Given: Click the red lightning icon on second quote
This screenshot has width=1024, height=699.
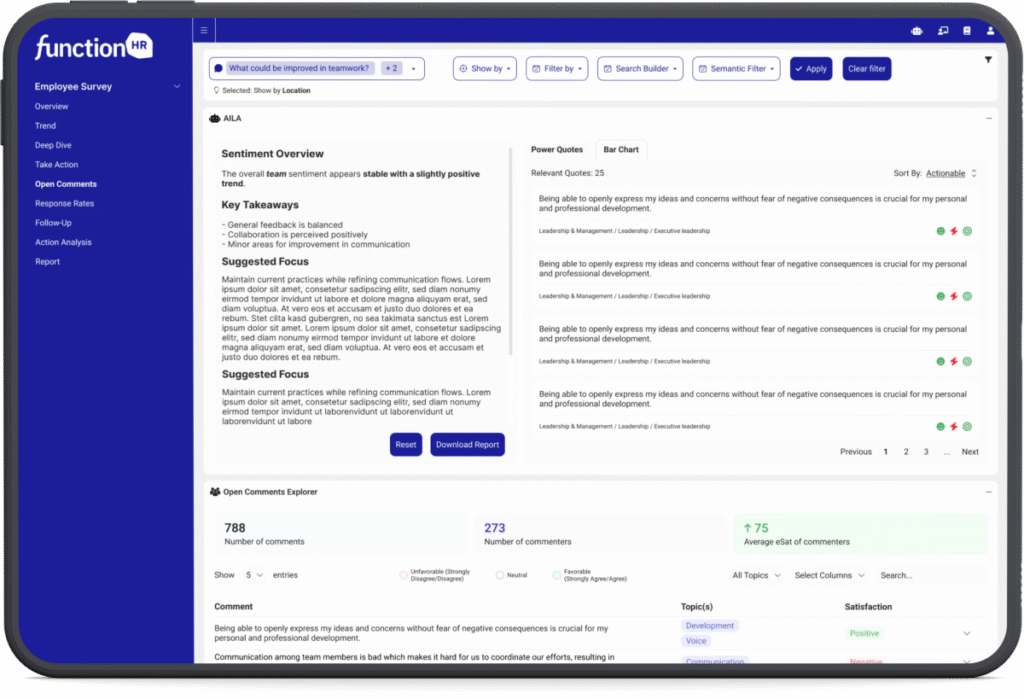Looking at the screenshot, I should pos(954,296).
